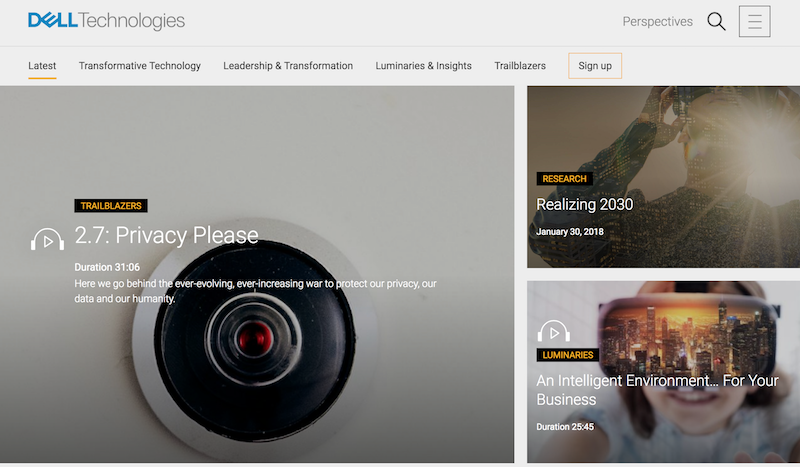Open the Perspectives link in header
800x467 pixels.
[658, 21]
